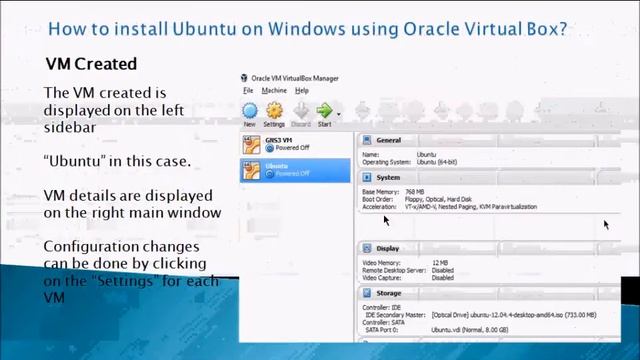This screenshot has height=360, width=640.
Task: Open the Help menu
Action: click(302, 91)
